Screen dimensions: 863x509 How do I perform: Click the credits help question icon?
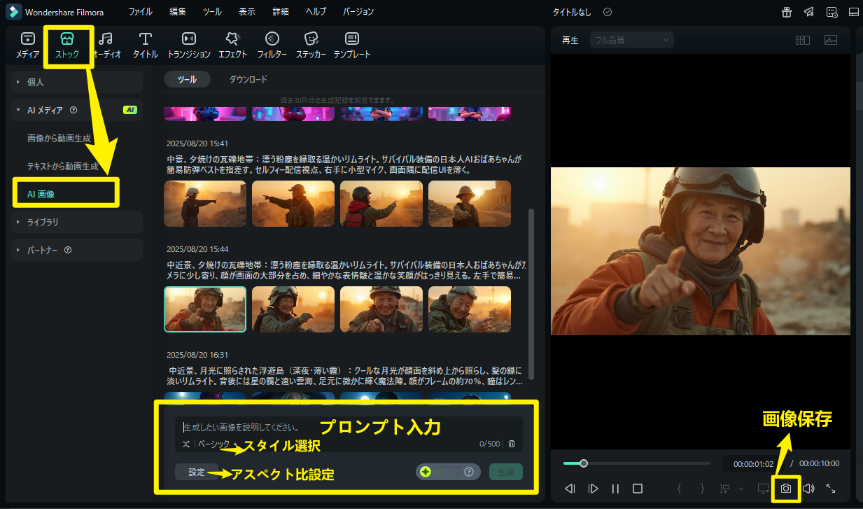(469, 472)
